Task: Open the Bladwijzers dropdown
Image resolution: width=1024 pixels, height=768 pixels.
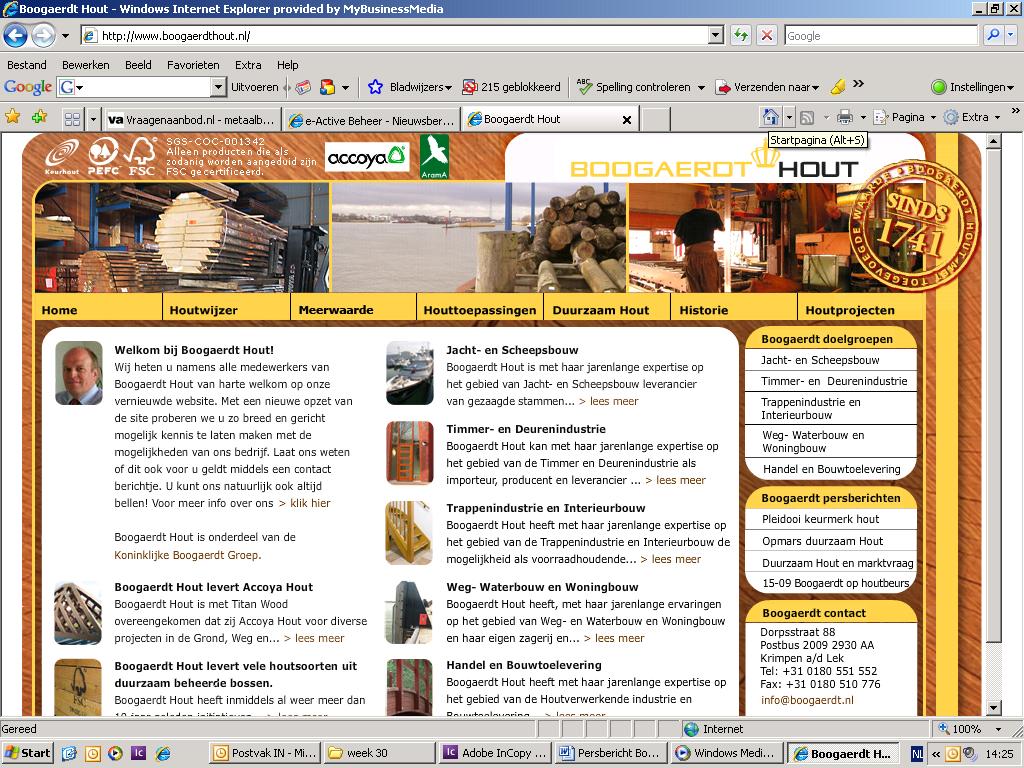Action: (409, 87)
